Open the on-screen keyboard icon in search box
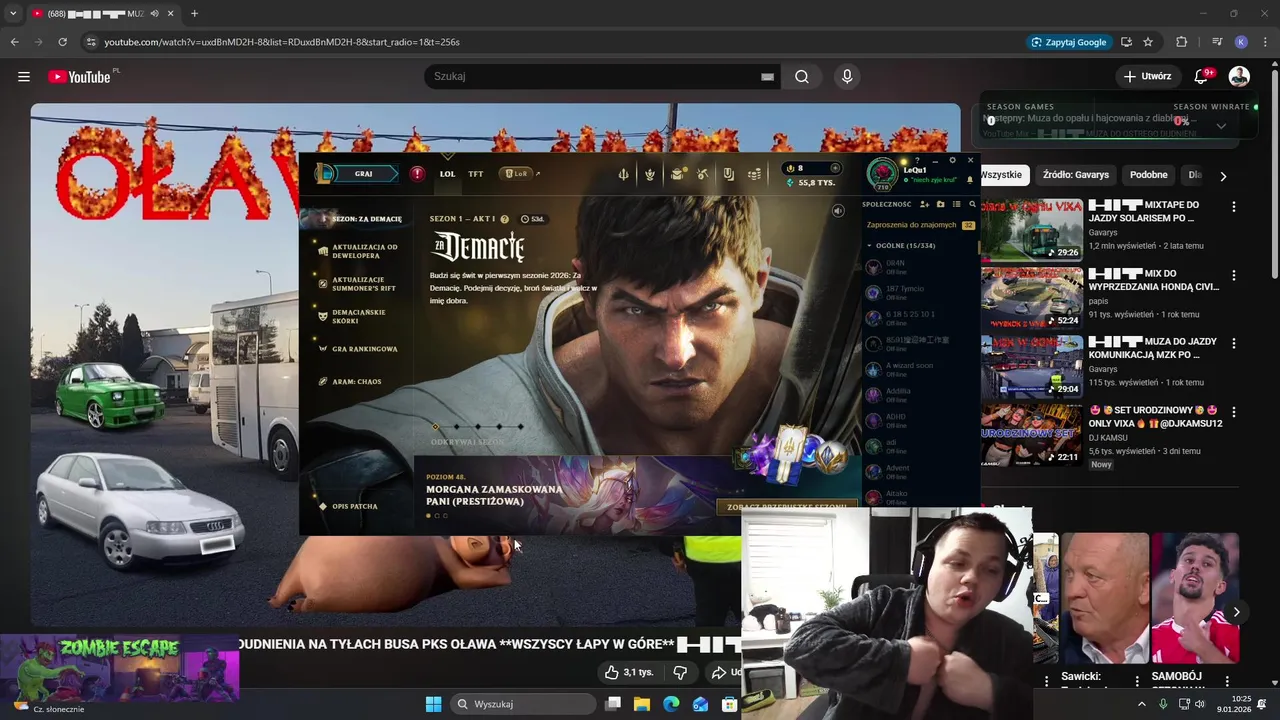Screen dimensions: 1280x720 pyautogui.click(x=767, y=76)
